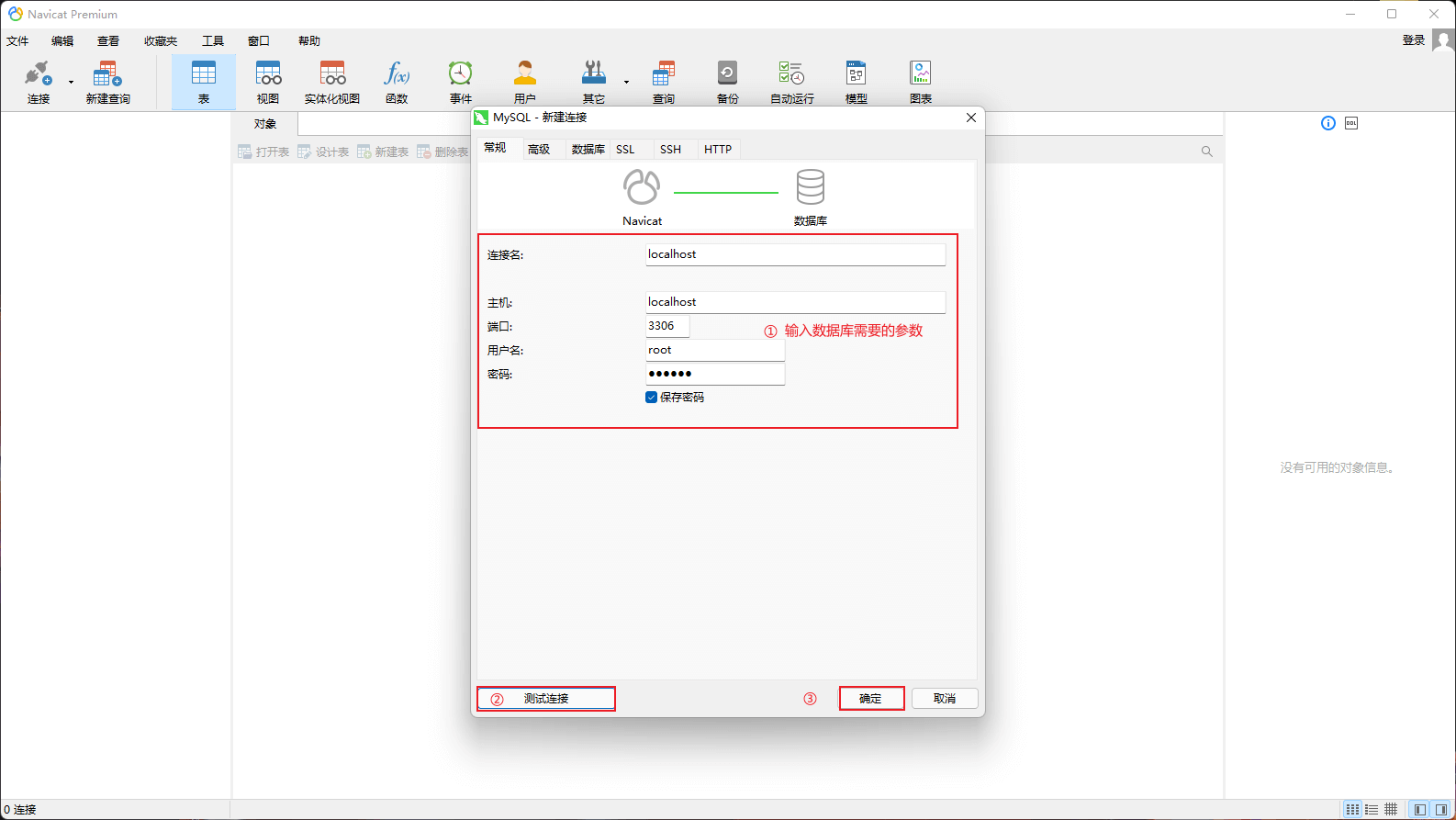Click the search magnifier icon in object pane
The width and height of the screenshot is (1456, 820).
[1207, 152]
